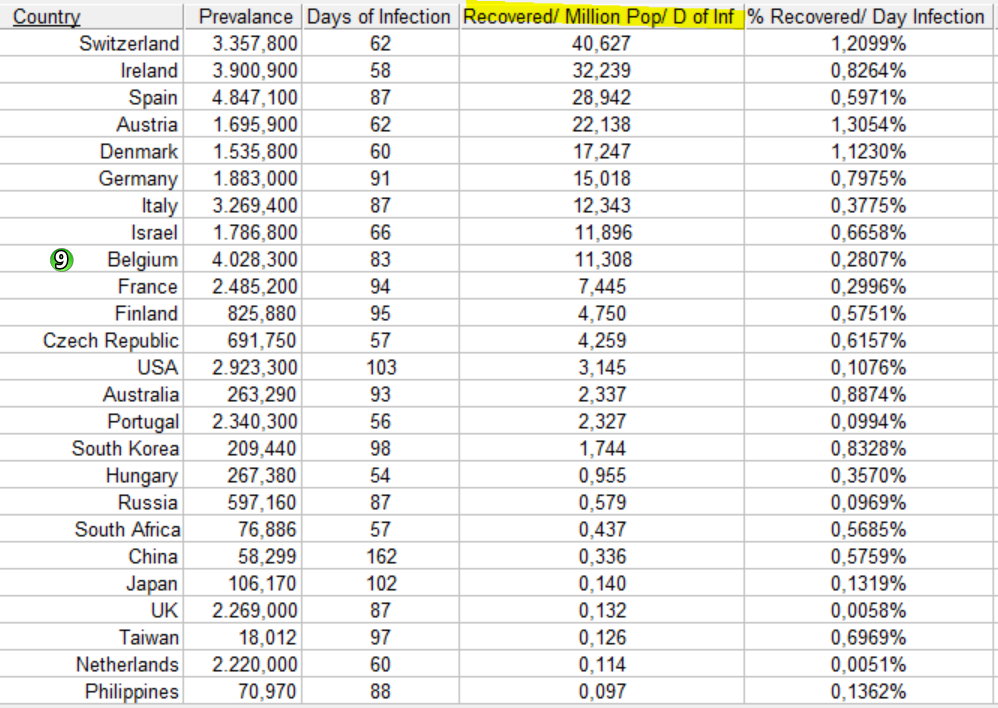Screen dimensions: 998x708
Task: Click the percentage 0,2996% for France
Action: (x=868, y=287)
